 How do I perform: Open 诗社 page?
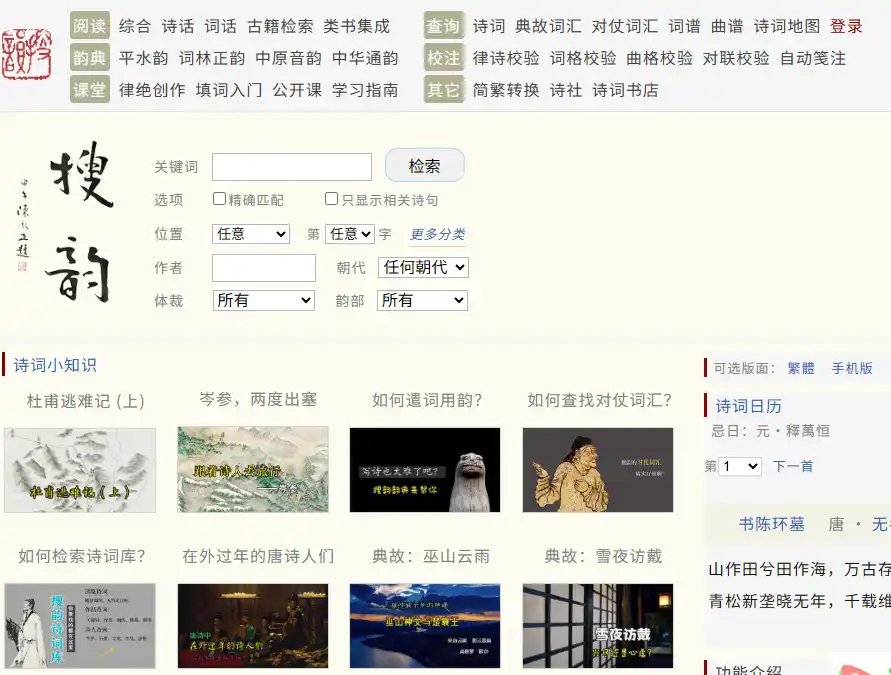(566, 90)
